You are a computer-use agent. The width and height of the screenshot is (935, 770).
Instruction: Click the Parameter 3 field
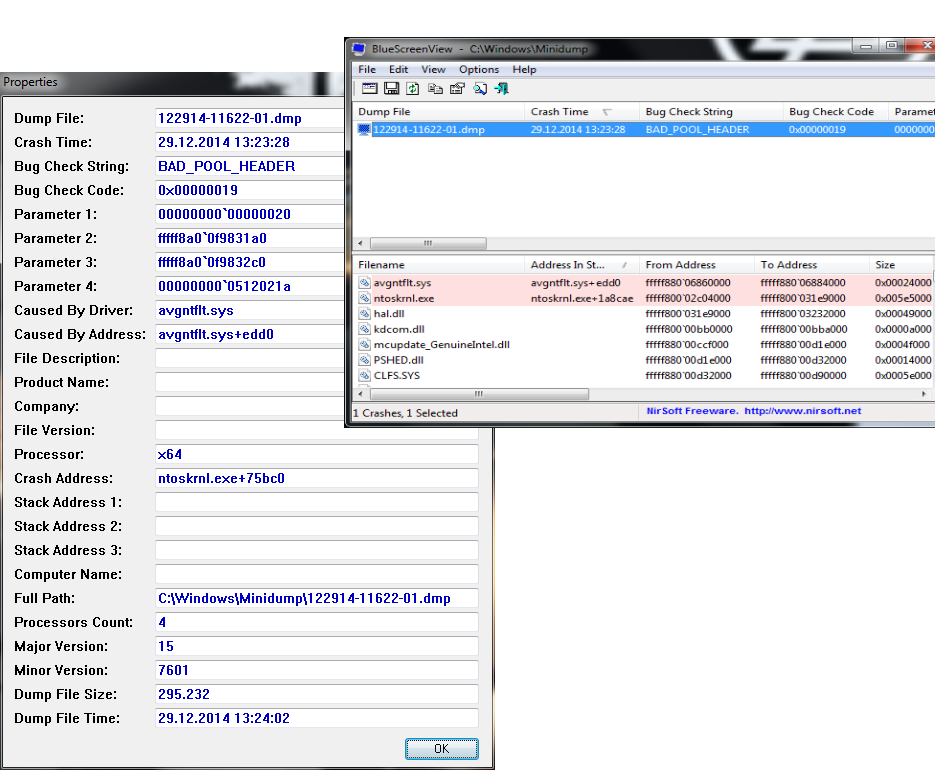coord(250,262)
